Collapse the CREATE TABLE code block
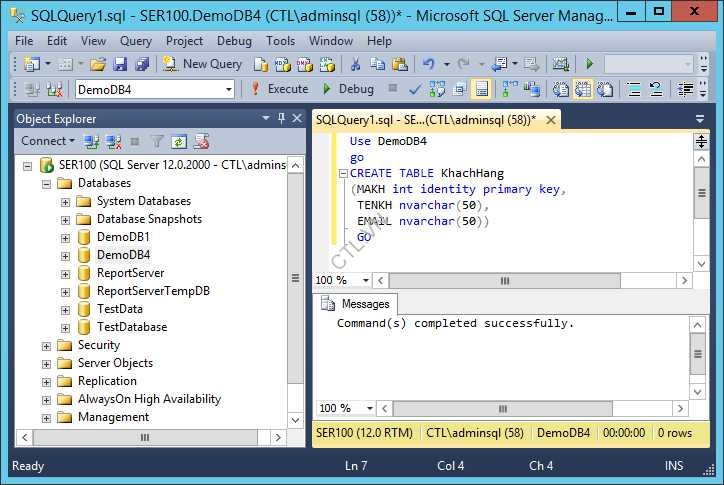 pyautogui.click(x=343, y=174)
